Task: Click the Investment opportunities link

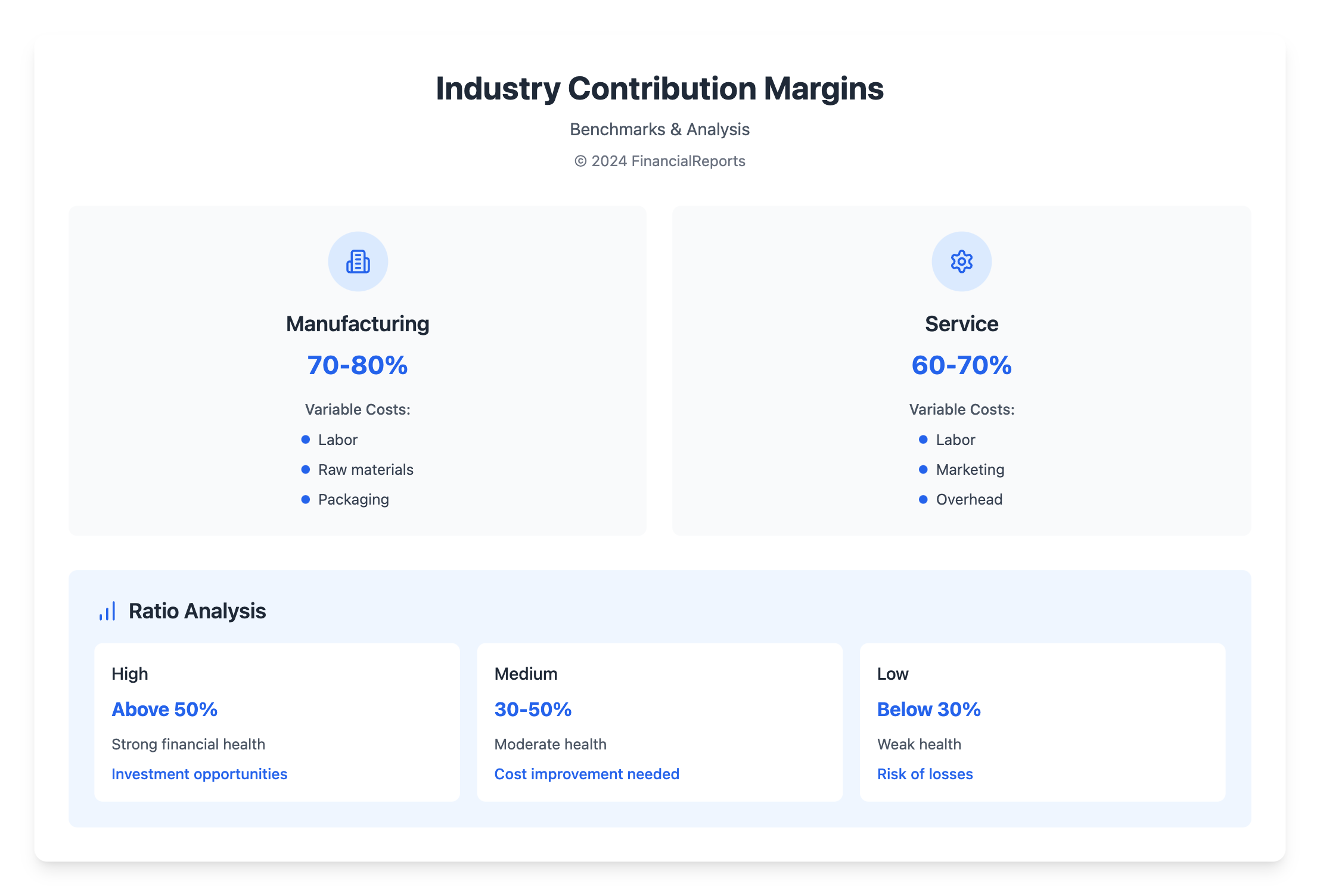Action: pyautogui.click(x=199, y=774)
